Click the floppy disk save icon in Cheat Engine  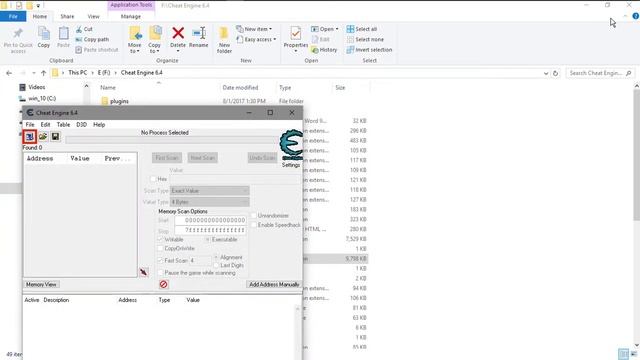55,136
